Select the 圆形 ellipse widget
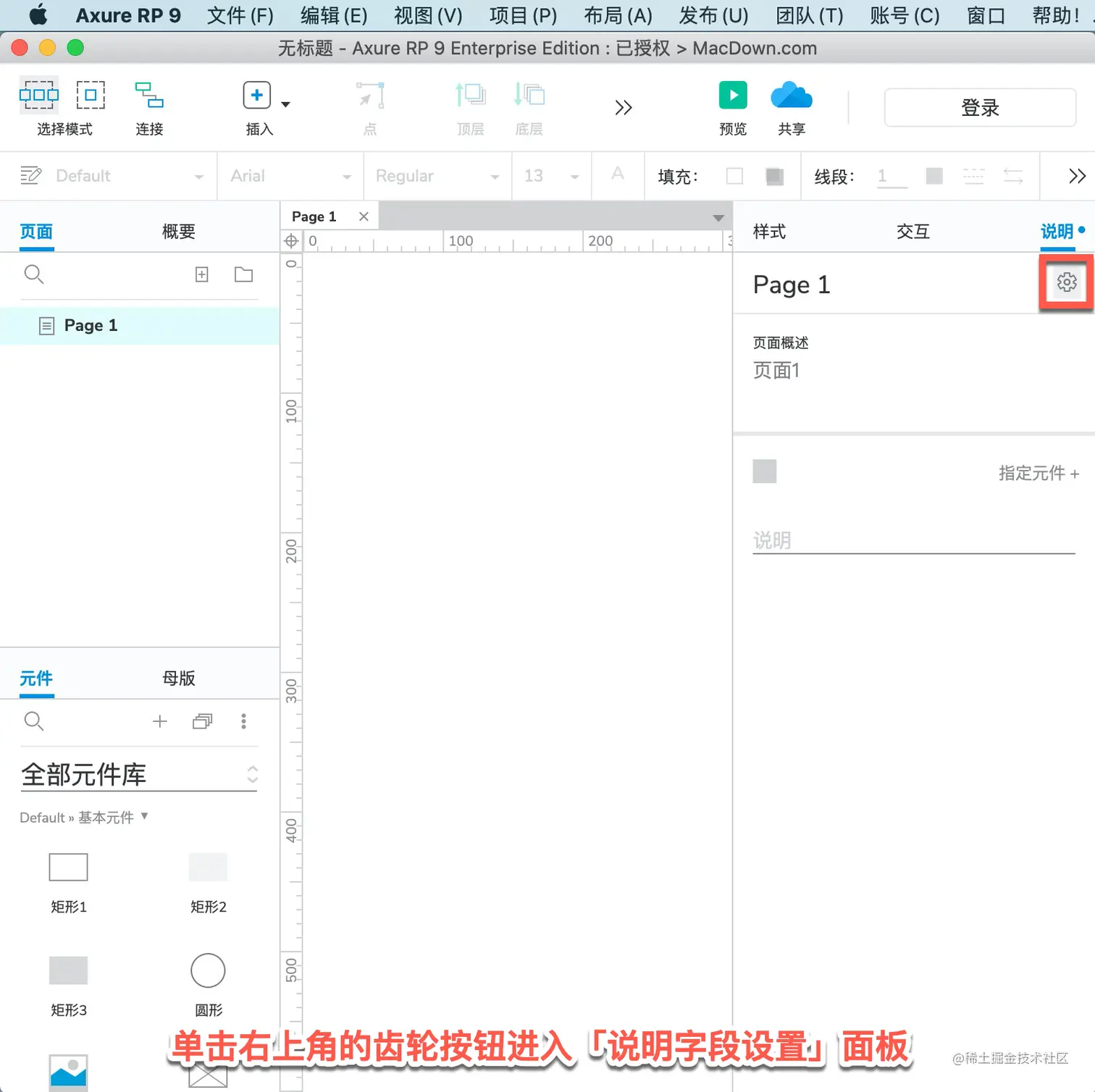Screen dimensions: 1095x1092 (208, 970)
